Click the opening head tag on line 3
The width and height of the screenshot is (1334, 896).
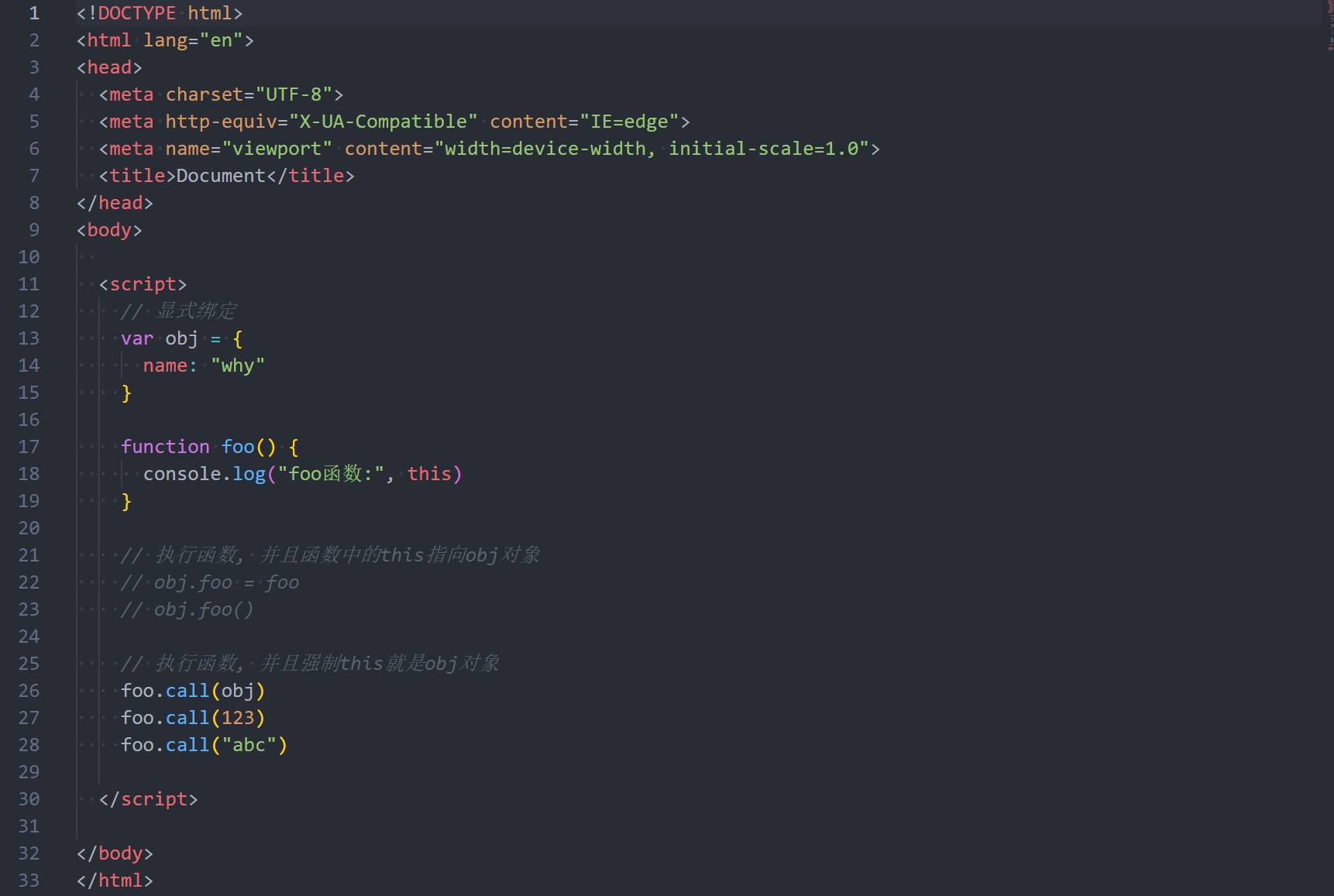tap(109, 67)
